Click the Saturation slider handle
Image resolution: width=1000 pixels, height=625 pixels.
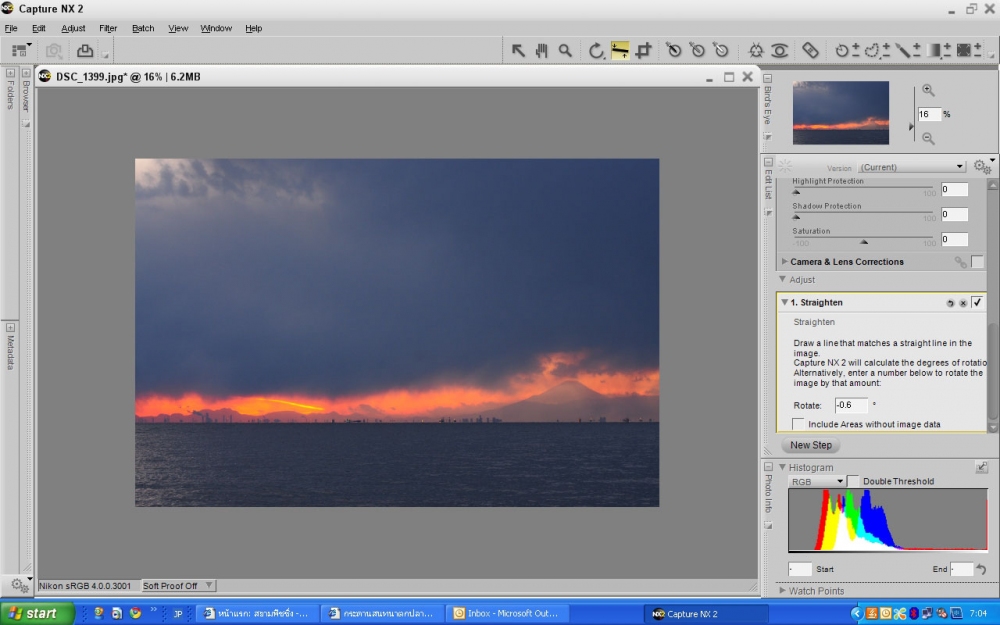point(864,242)
